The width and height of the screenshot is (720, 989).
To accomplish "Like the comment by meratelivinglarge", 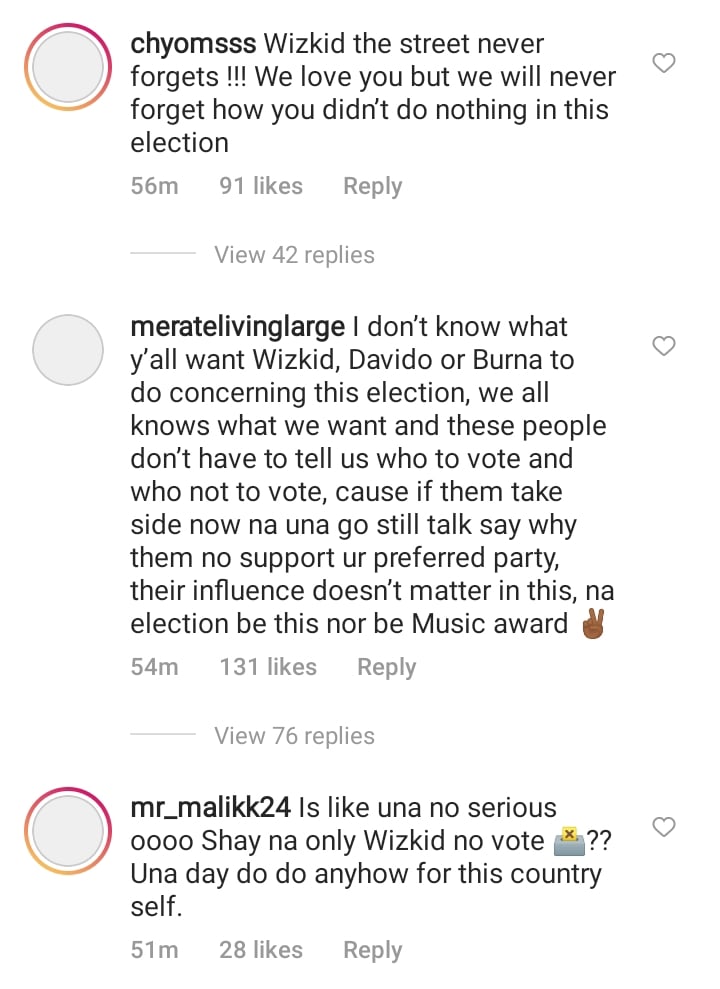I will [x=664, y=346].
